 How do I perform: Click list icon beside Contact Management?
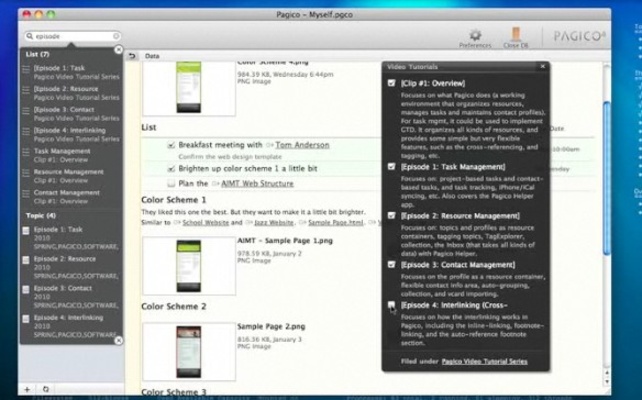(26, 194)
